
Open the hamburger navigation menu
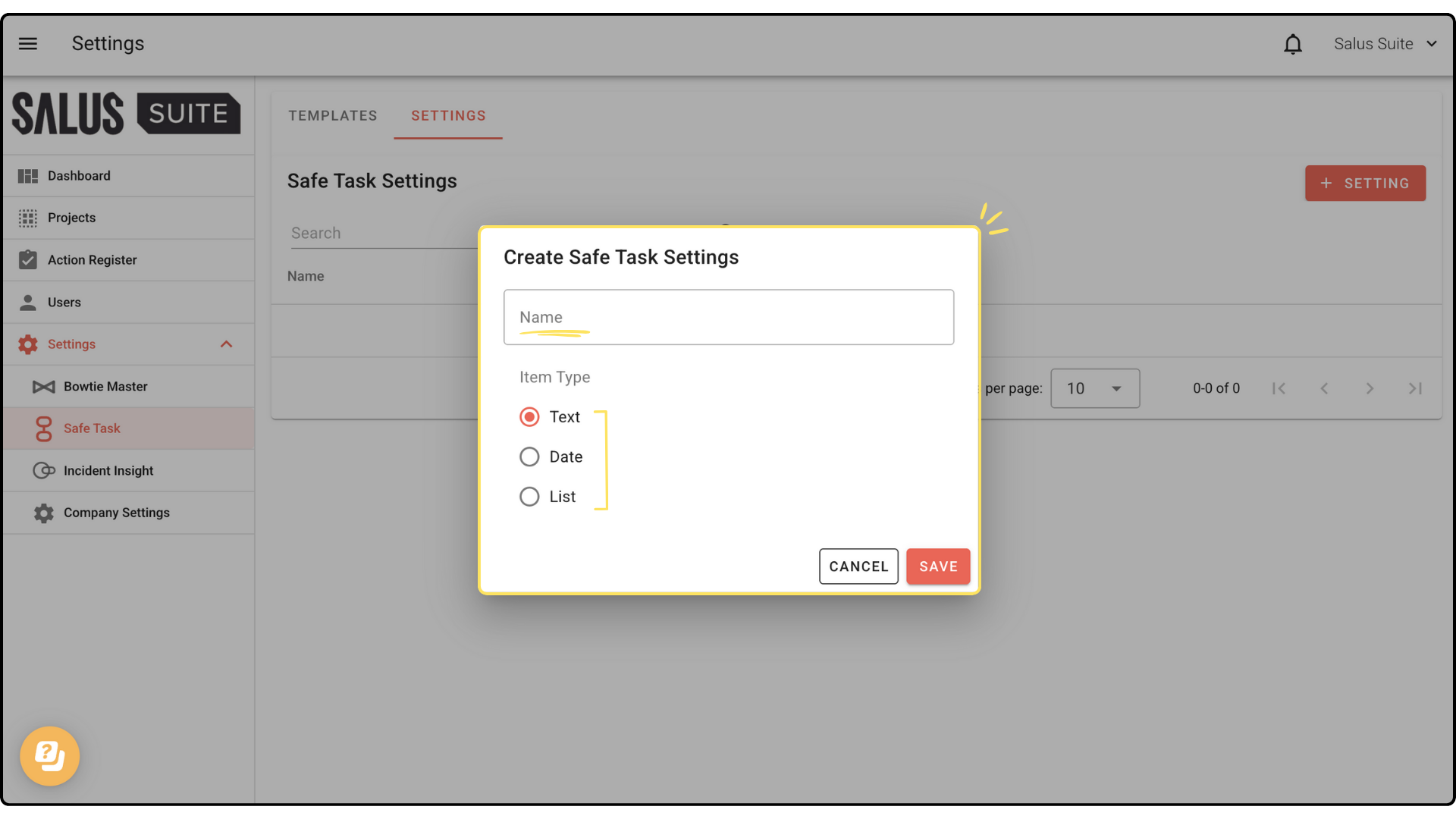coord(28,44)
